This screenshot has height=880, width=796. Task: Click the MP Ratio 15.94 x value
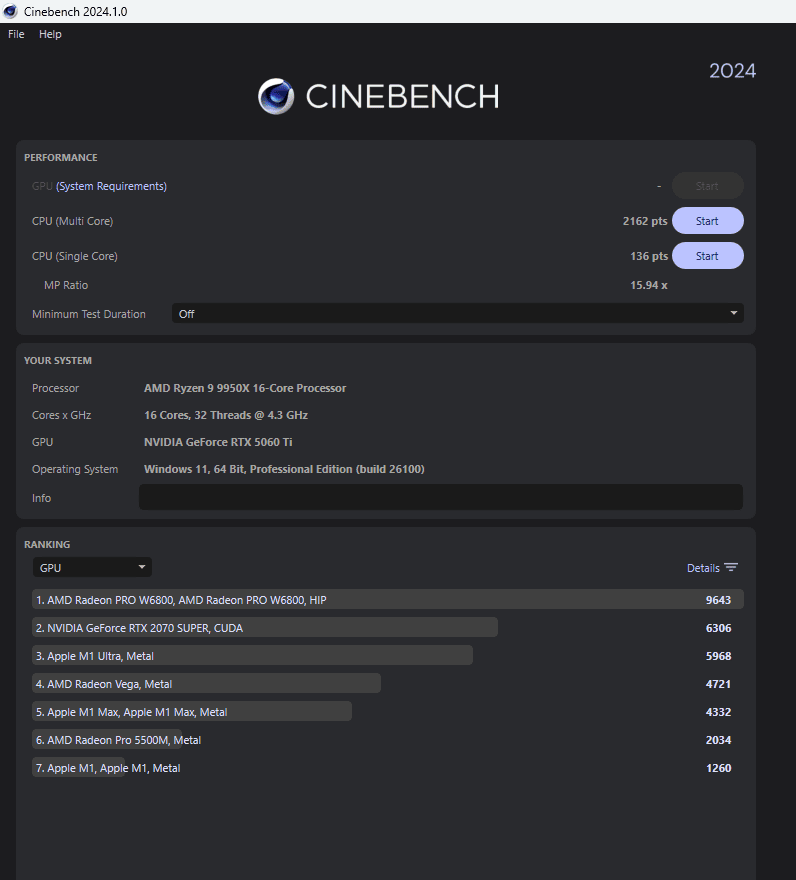pyautogui.click(x=649, y=285)
